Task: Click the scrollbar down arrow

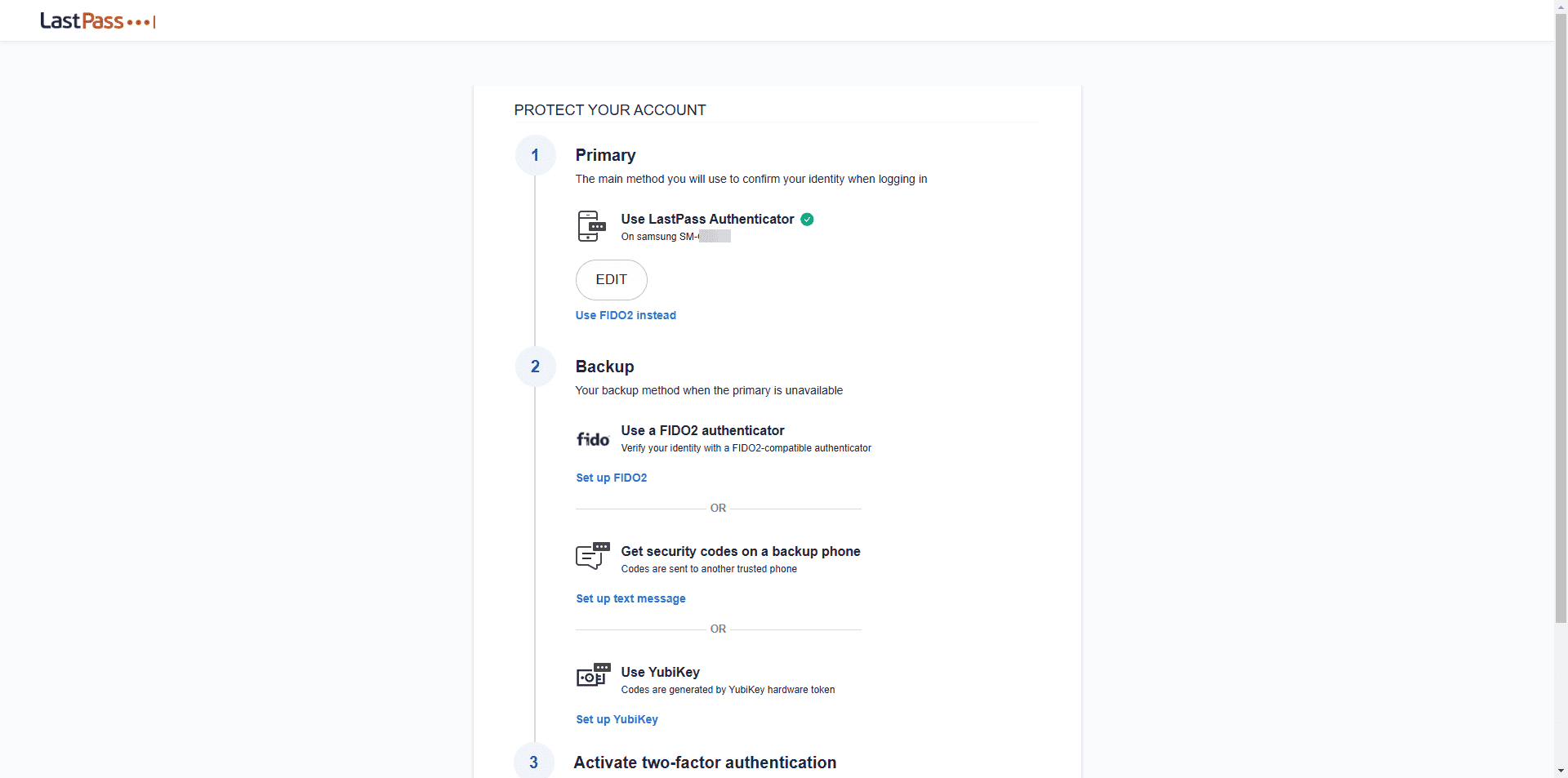Action: coord(1561,771)
